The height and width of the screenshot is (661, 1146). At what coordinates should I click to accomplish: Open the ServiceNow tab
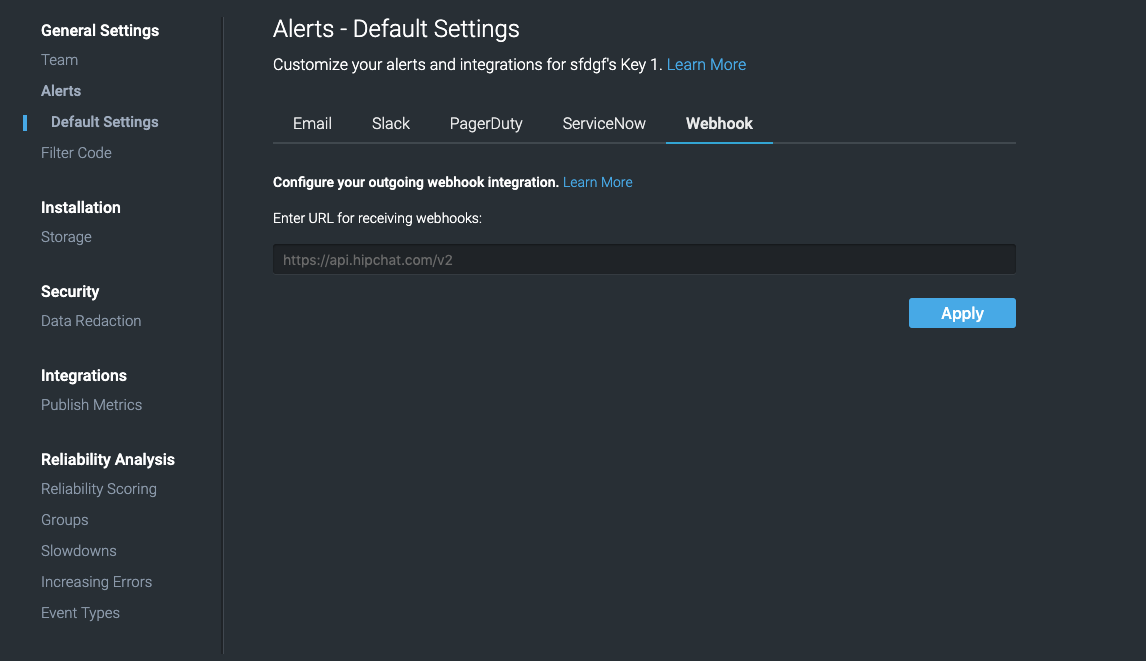[x=604, y=124]
